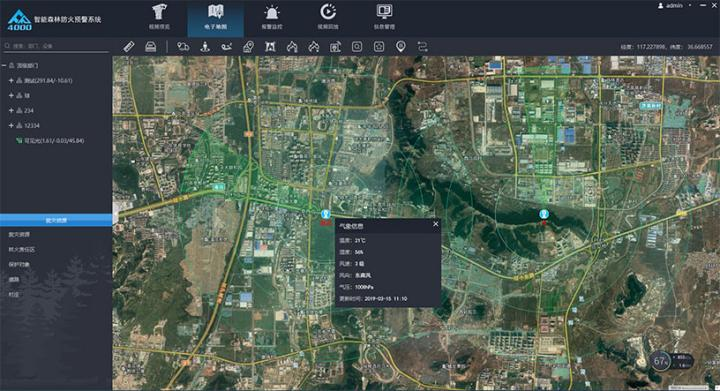Close the weather information popup
This screenshot has height=391, width=720.
[435, 224]
